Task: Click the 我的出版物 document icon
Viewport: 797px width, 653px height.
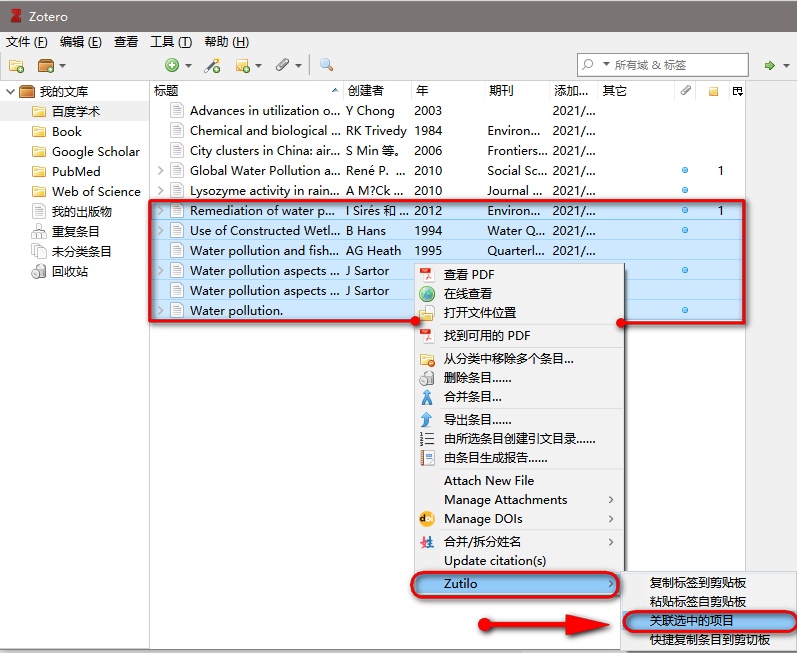Action: (x=39, y=211)
